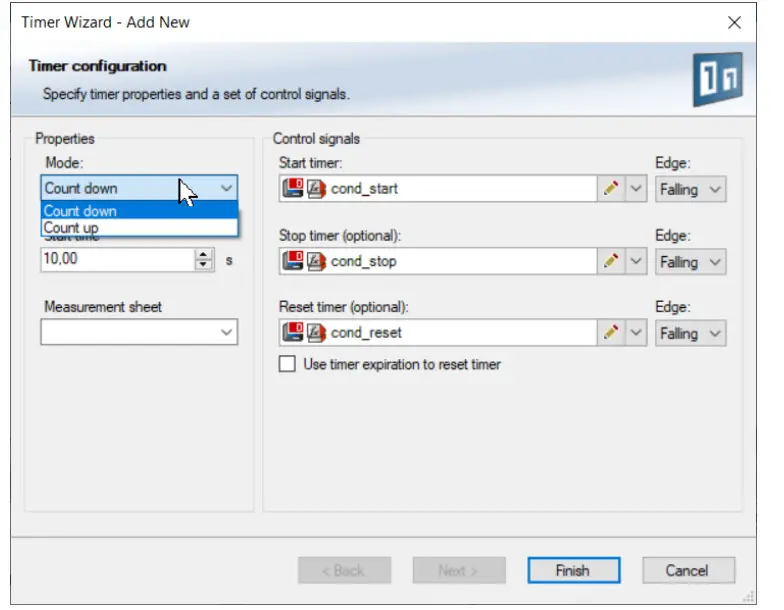Click the cond_reset signal field

click(x=438, y=332)
